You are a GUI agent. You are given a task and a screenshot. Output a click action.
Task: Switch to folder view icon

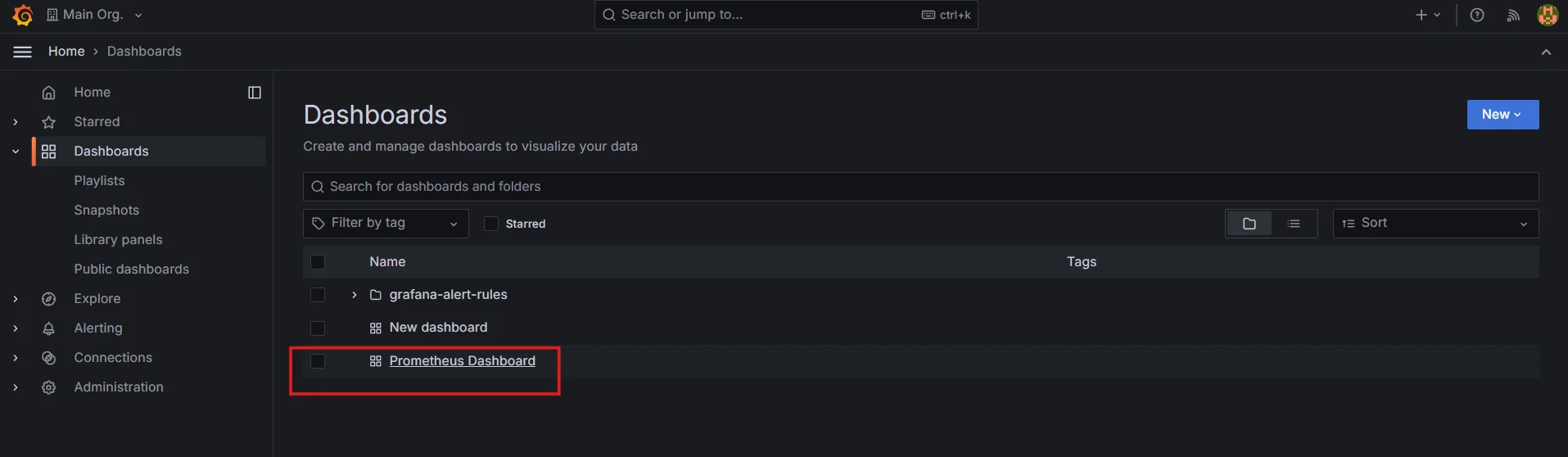(1249, 224)
